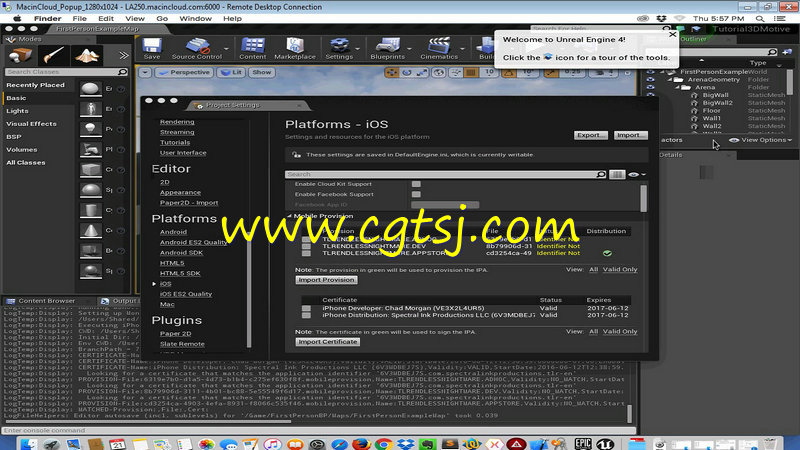800x450 pixels.
Task: Open the Rendering settings link
Action: click(x=177, y=122)
